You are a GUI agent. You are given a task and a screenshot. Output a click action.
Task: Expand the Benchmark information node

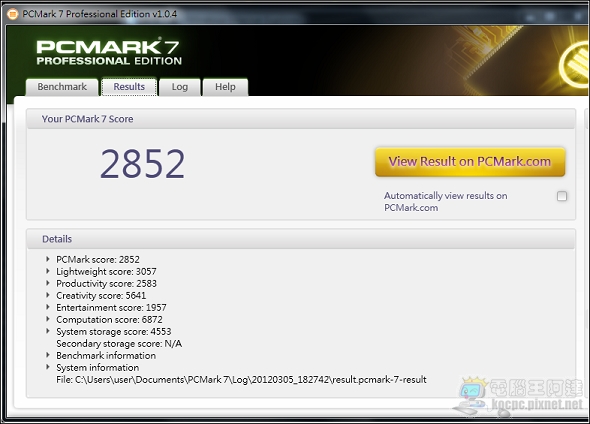48,355
